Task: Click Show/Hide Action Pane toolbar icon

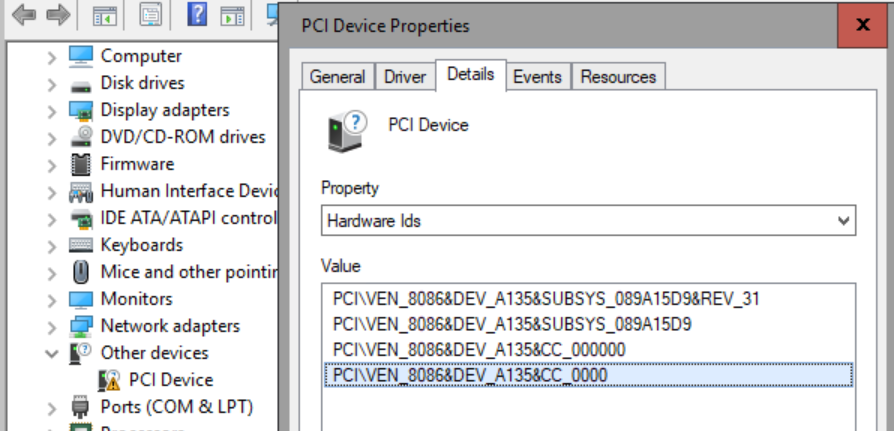Action: pos(232,15)
